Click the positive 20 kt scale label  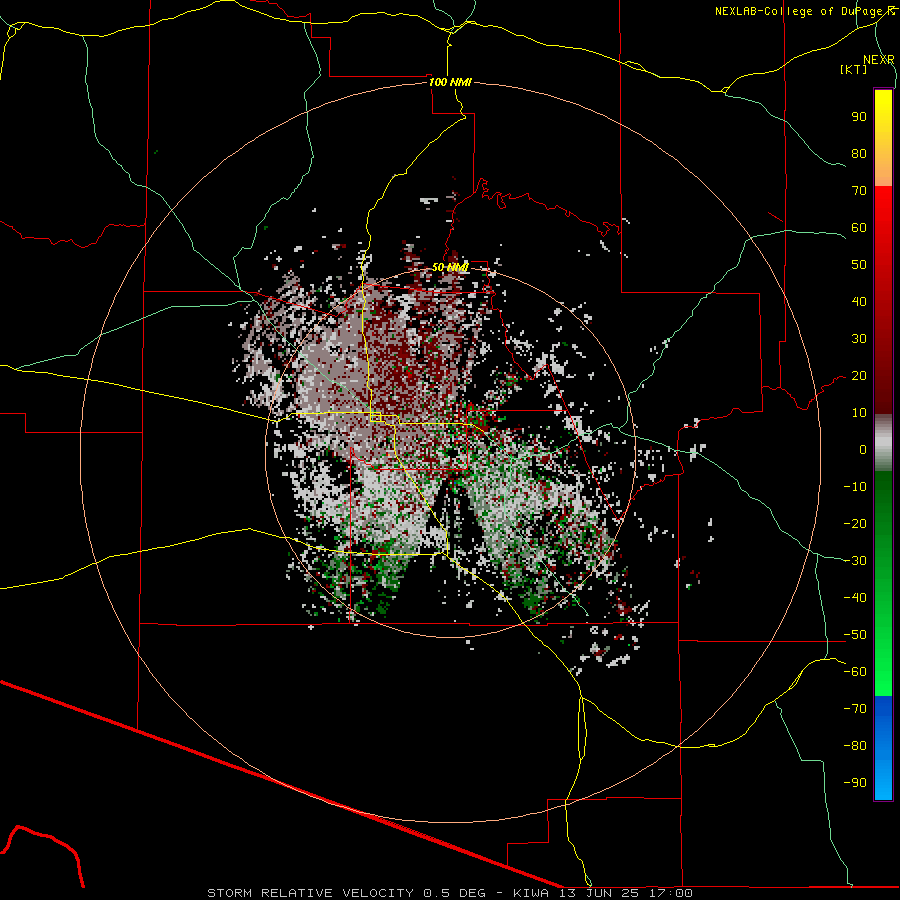pyautogui.click(x=859, y=375)
